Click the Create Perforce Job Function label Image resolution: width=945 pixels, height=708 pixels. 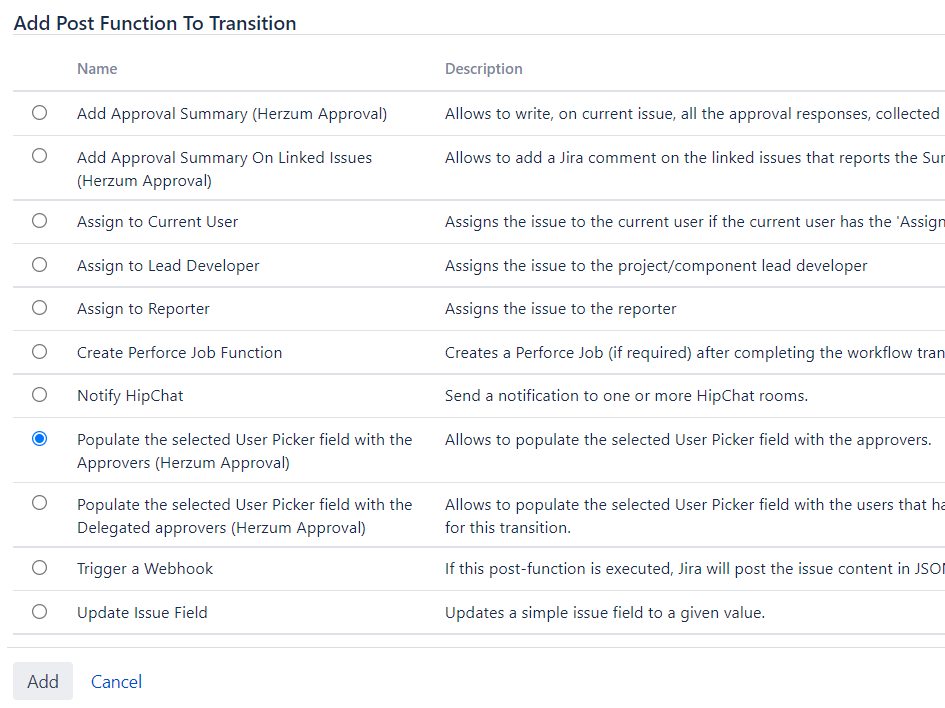[179, 352]
